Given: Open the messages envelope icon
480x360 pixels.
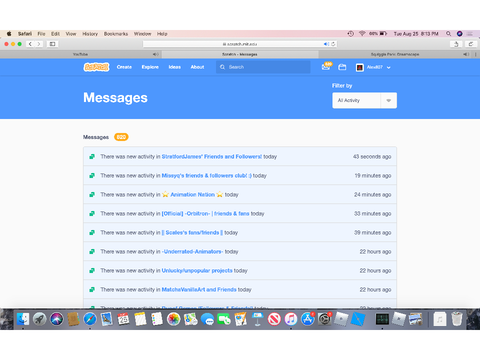Looking at the screenshot, I should pos(326,67).
